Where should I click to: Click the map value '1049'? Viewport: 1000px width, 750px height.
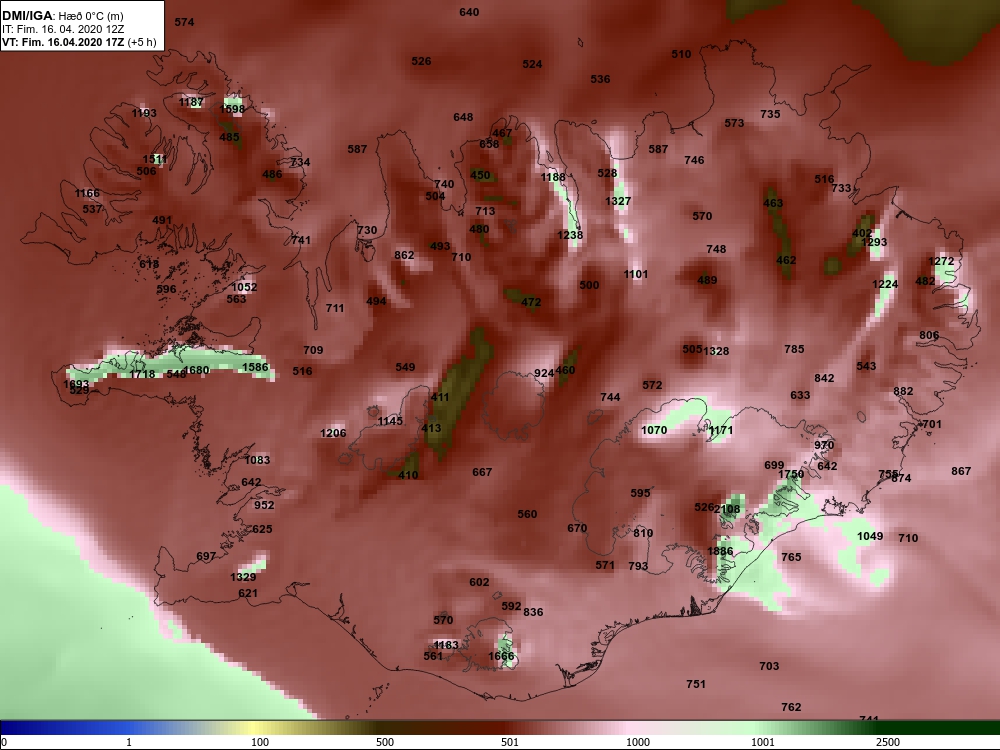(x=870, y=536)
